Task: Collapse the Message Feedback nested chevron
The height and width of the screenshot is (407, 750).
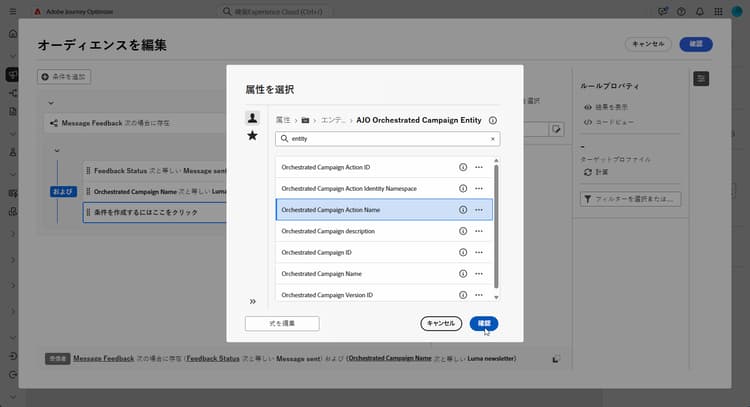Action: pos(57,150)
